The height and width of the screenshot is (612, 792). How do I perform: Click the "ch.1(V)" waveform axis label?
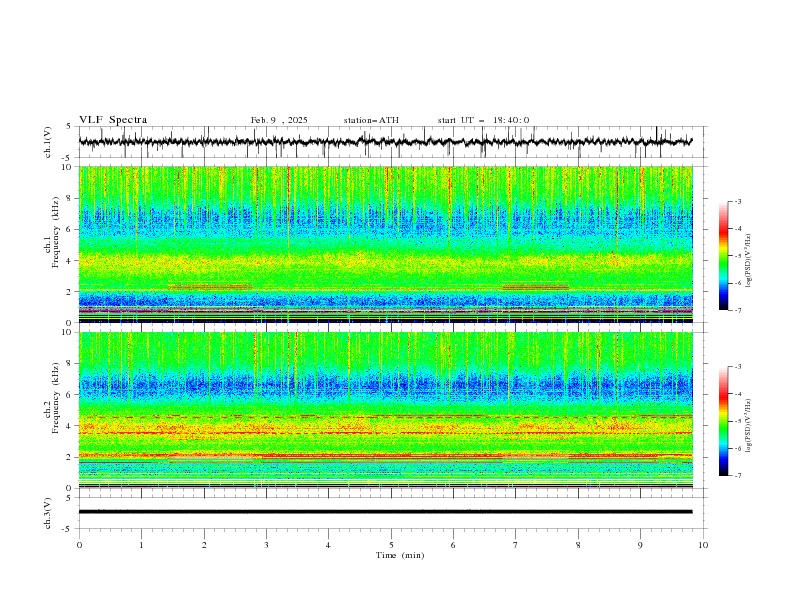48,142
